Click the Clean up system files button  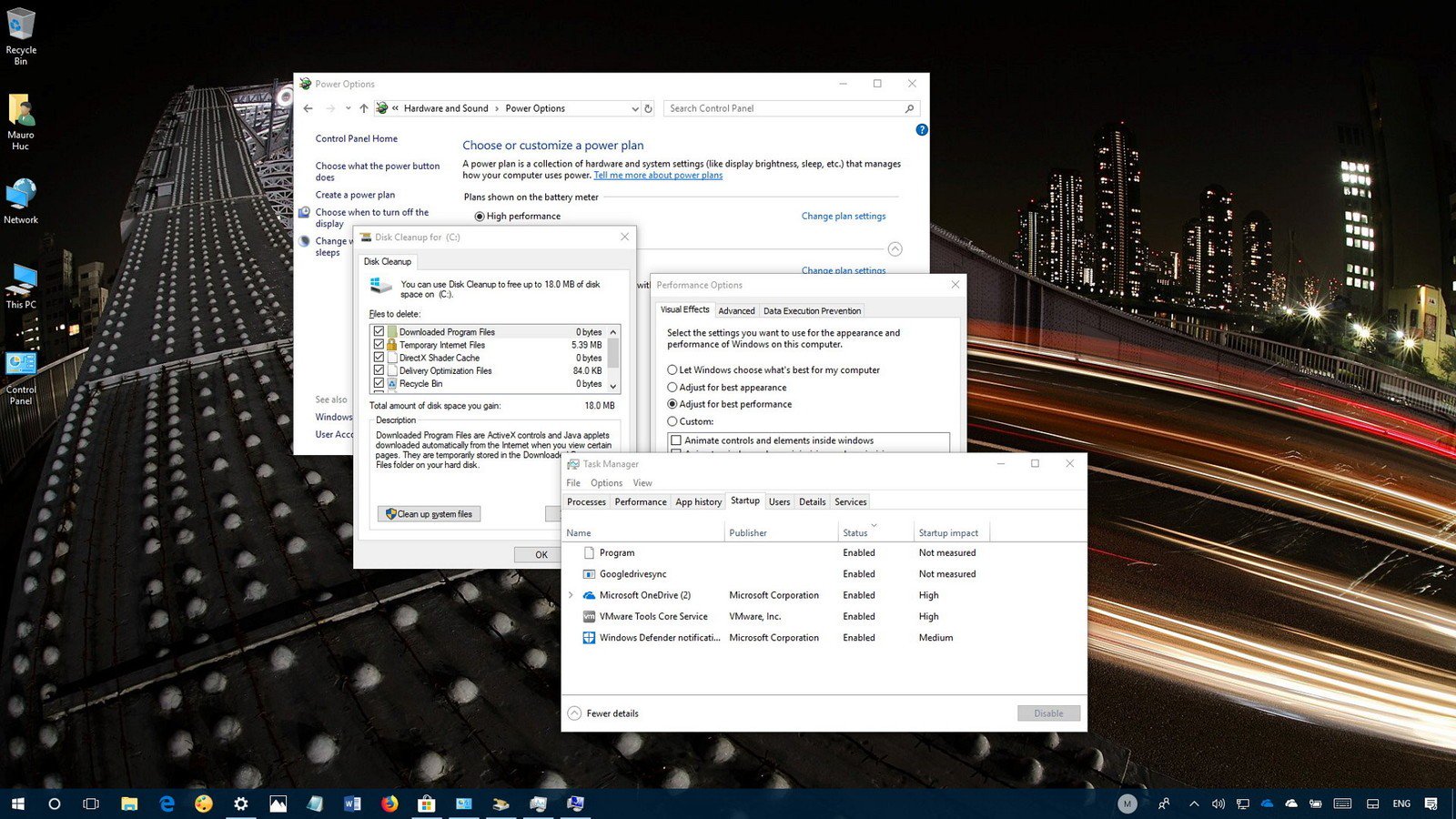tap(429, 514)
